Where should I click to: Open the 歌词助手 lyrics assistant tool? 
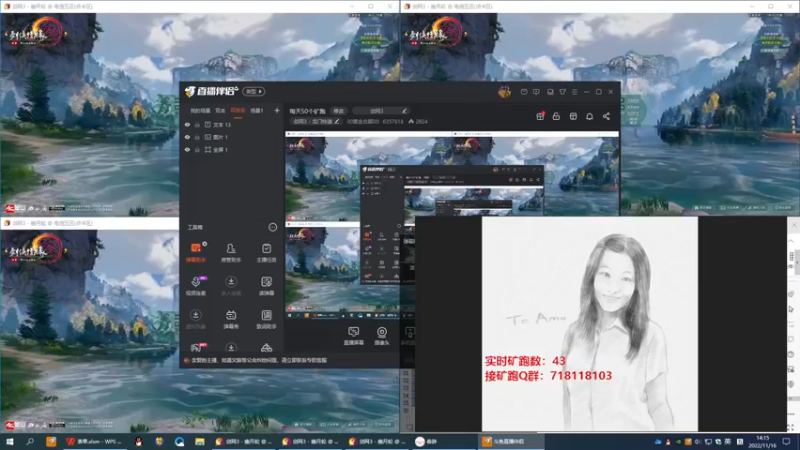[266, 319]
